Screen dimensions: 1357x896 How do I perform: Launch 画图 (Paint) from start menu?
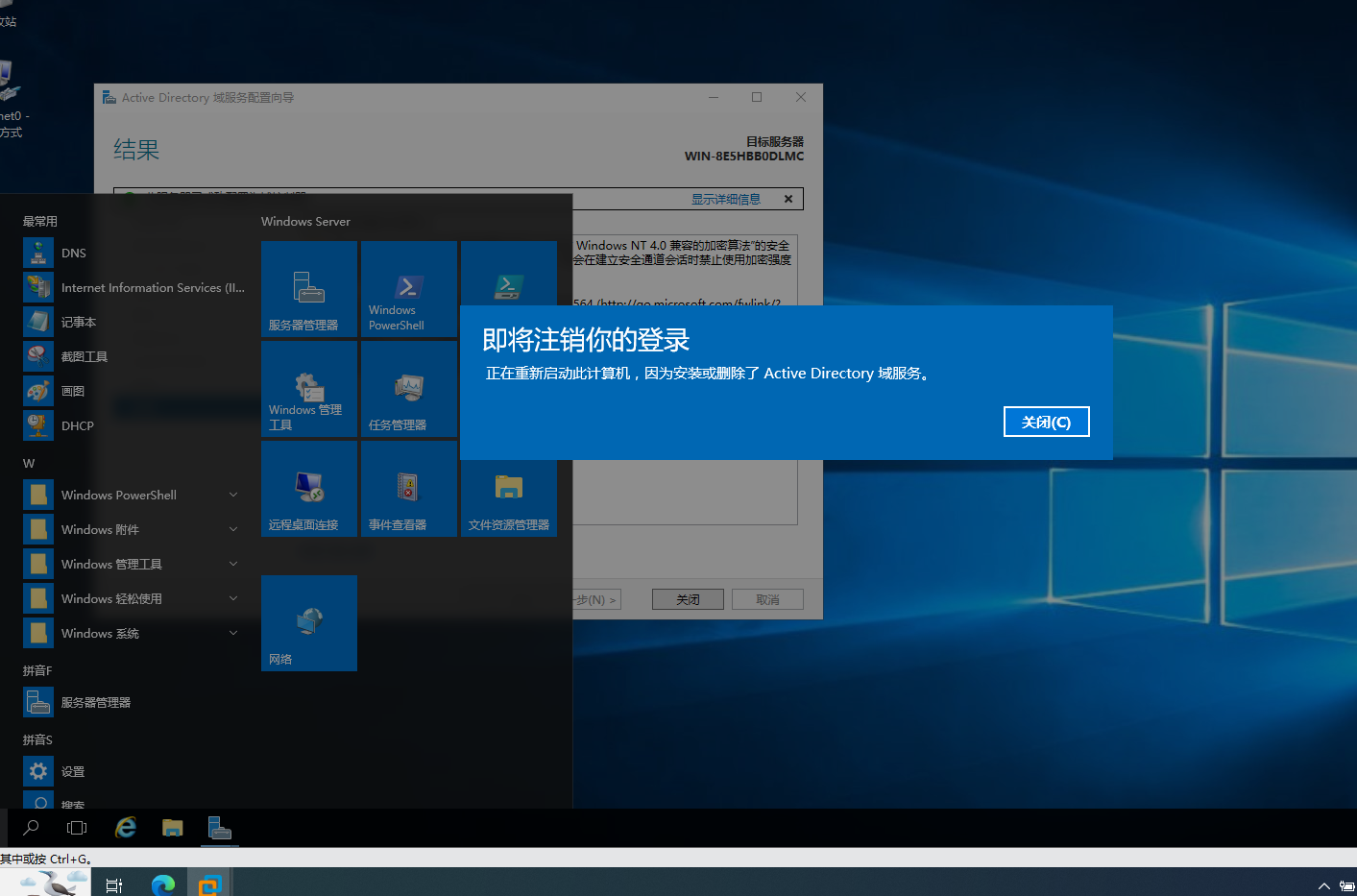click(134, 392)
